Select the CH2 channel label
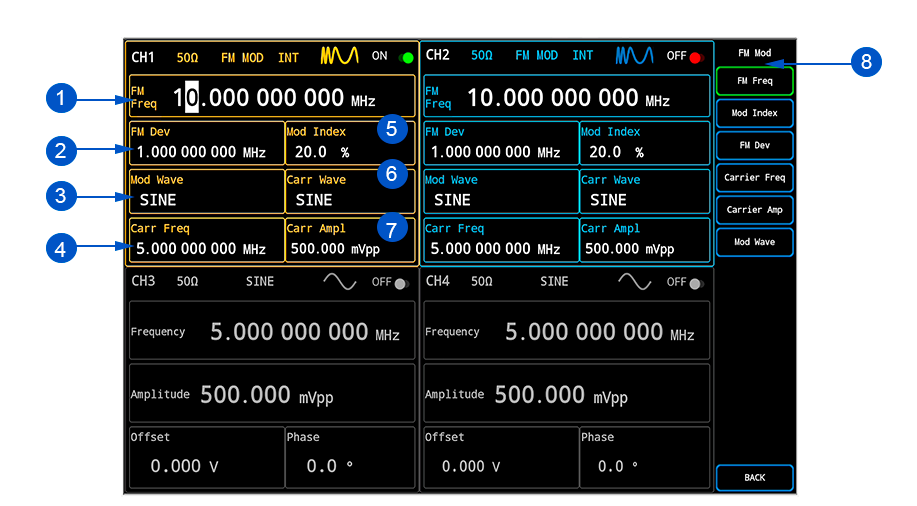Screen dimensions: 917x506 (x=437, y=55)
